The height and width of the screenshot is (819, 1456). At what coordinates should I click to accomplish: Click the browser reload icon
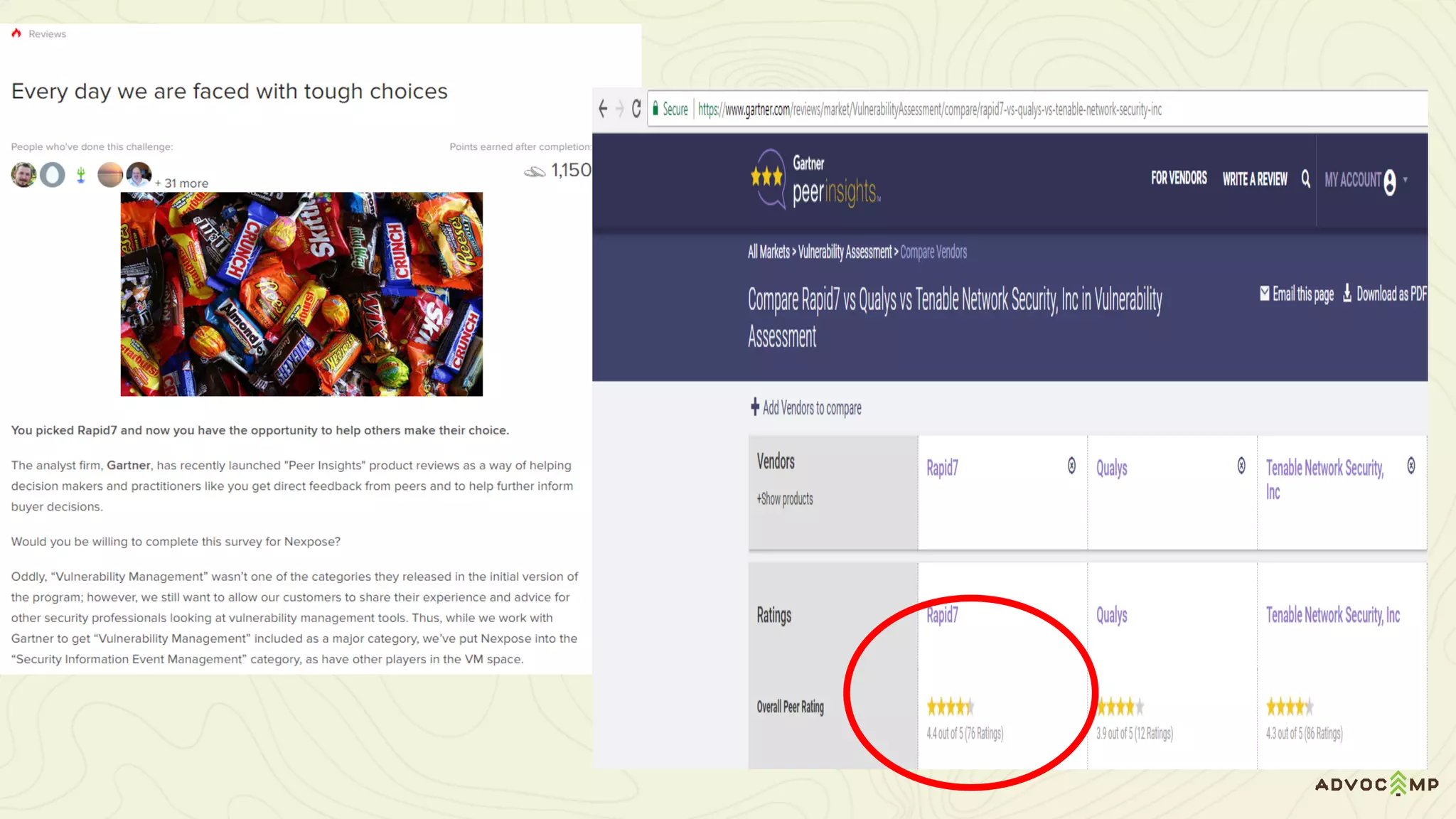pyautogui.click(x=636, y=109)
